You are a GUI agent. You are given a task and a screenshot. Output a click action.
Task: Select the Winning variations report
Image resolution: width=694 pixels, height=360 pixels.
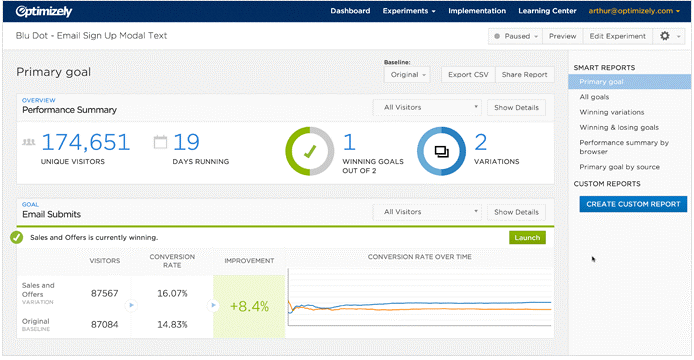coord(612,112)
